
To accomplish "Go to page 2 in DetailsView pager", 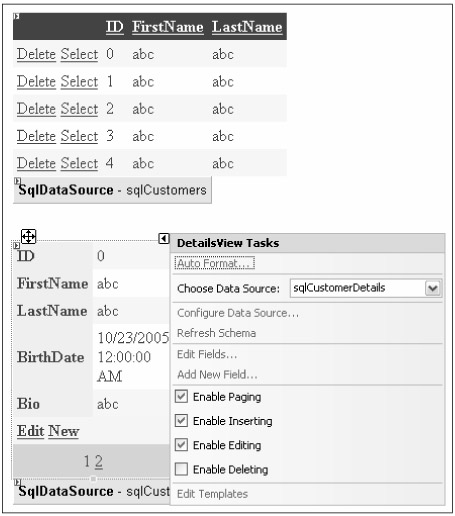I will coord(99,462).
